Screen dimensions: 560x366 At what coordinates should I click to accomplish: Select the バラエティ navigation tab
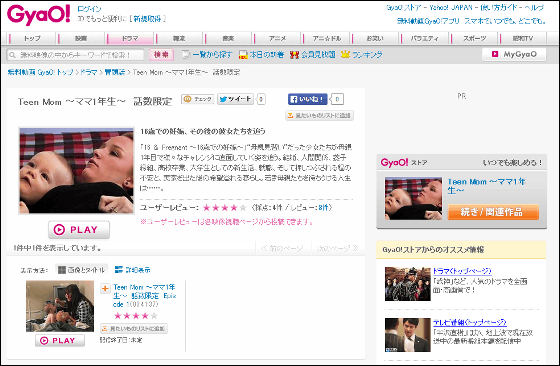[x=425, y=38]
